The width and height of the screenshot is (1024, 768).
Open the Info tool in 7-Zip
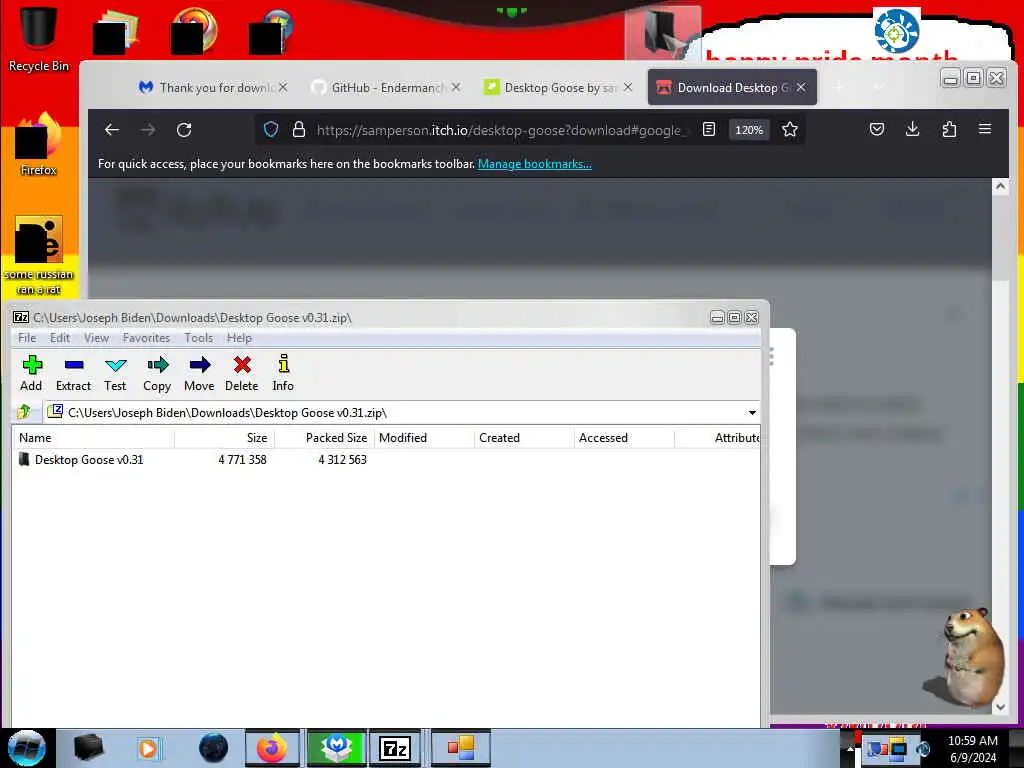283,374
